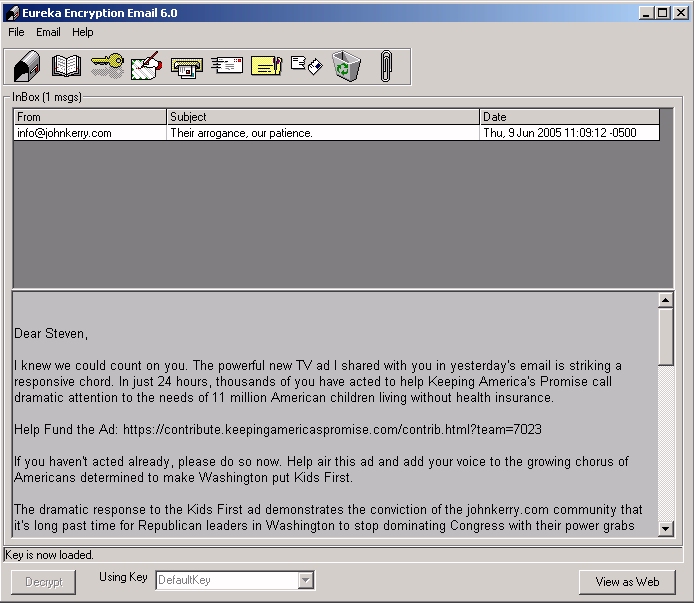Expand the Using Key dropdown arrow
Image resolution: width=694 pixels, height=603 pixels.
tap(305, 580)
